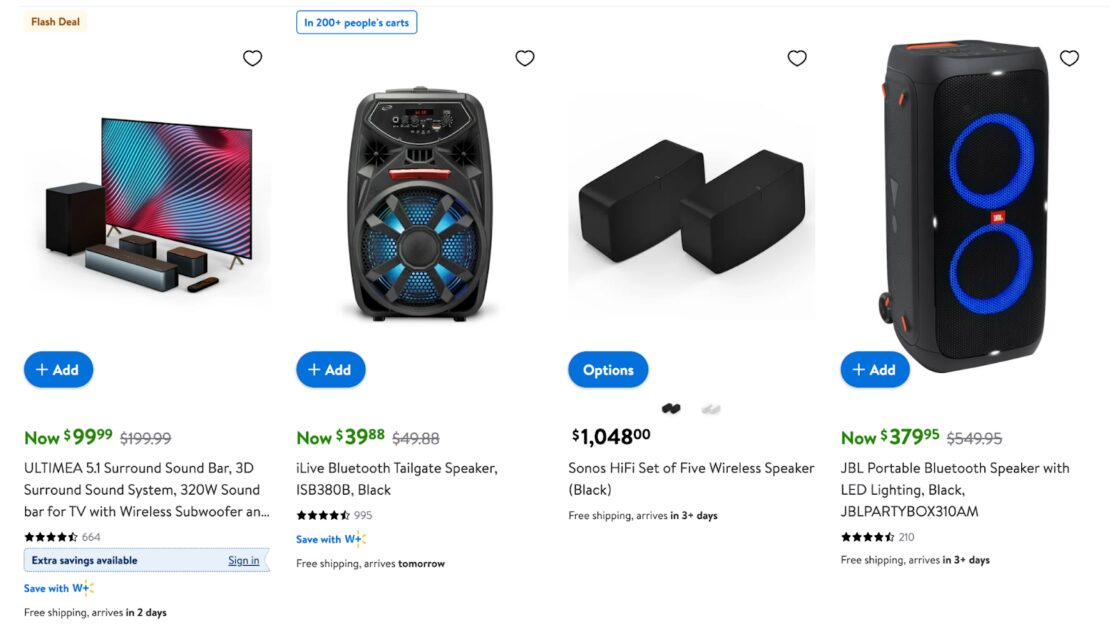Open iLive Bluetooth Tailgate Speaker product link
The image size is (1113, 629).
pyautogui.click(x=396, y=479)
